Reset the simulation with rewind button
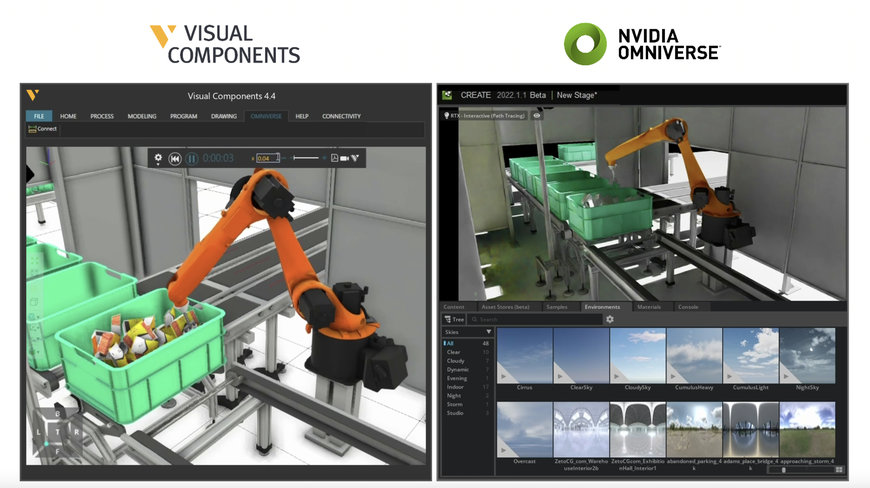 (x=175, y=159)
